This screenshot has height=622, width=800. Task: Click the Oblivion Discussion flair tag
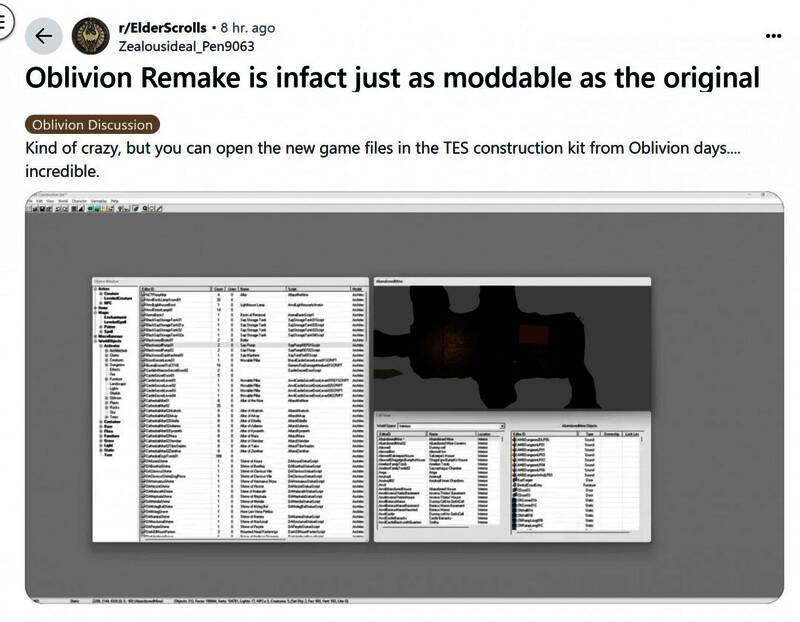(92, 125)
